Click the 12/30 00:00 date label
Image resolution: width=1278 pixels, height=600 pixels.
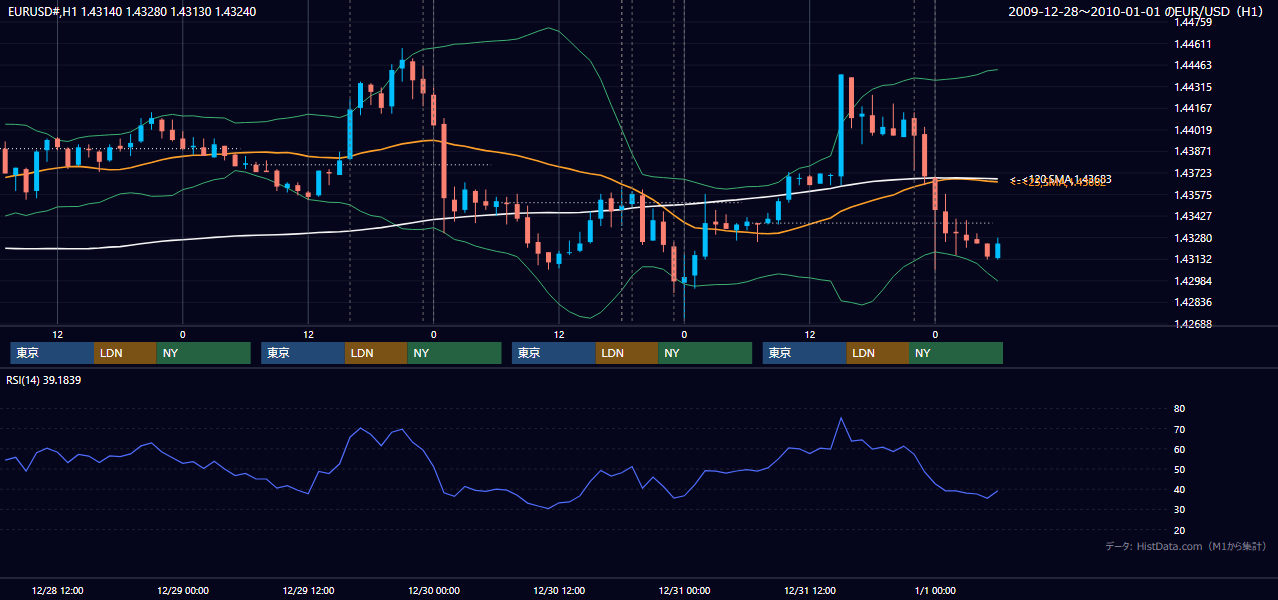(x=434, y=590)
